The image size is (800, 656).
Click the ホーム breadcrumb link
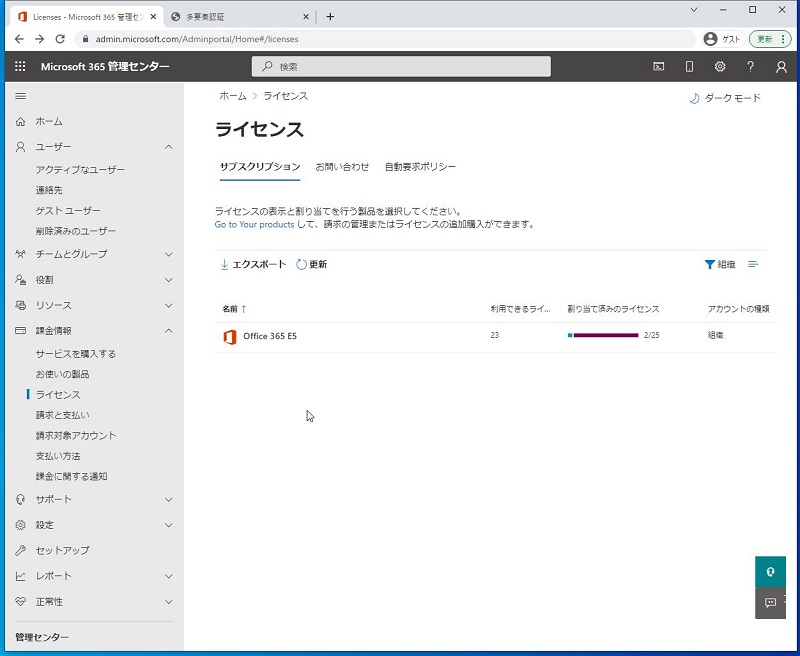[233, 96]
